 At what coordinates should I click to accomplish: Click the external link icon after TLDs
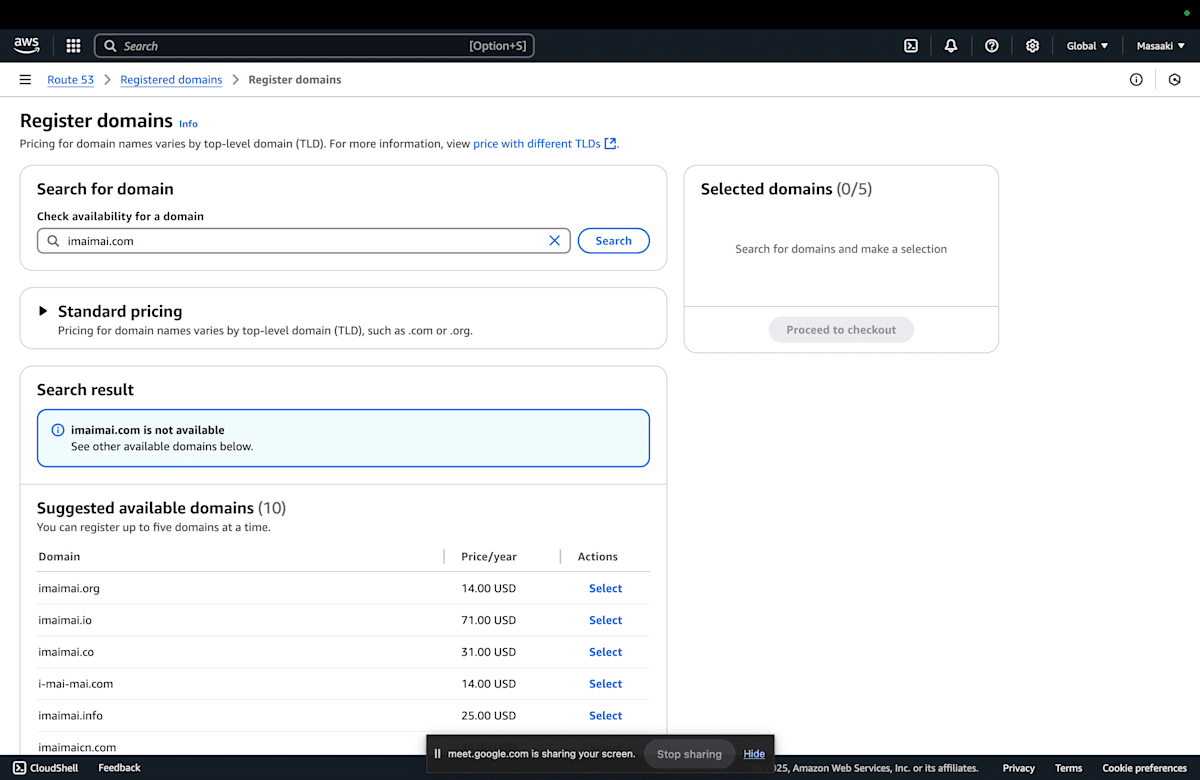click(x=610, y=144)
